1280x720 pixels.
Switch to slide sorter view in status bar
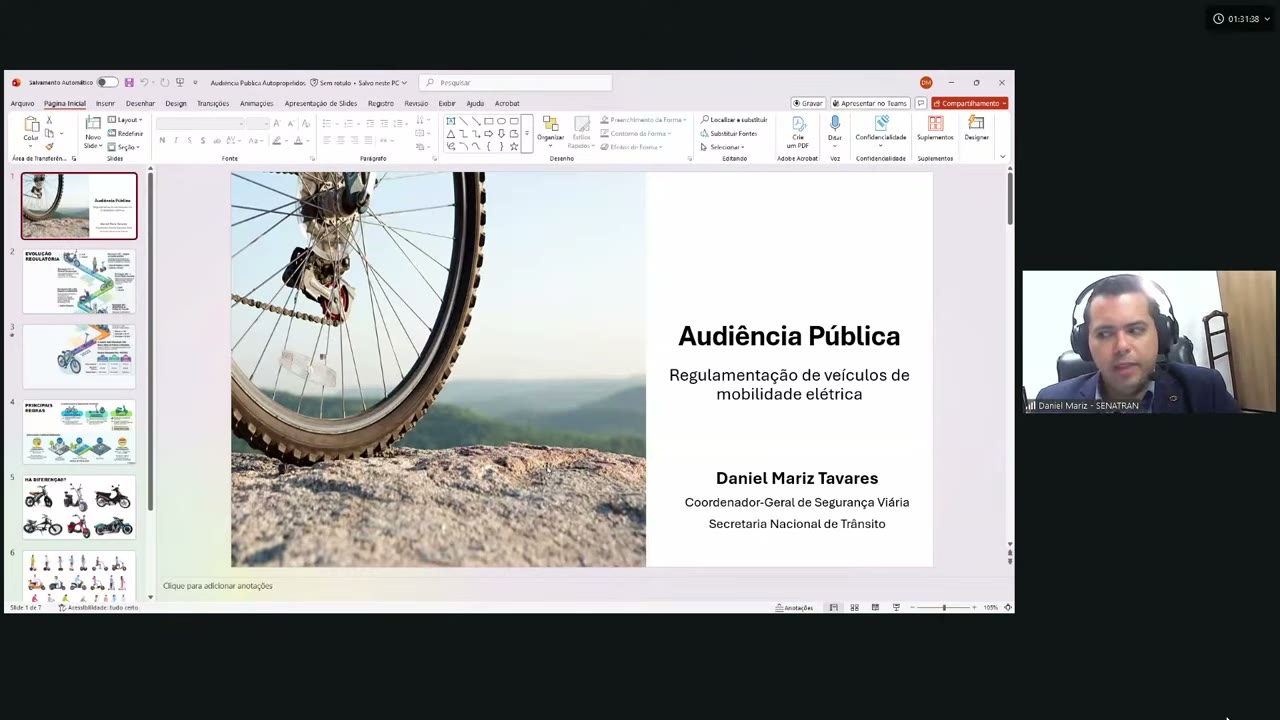[854, 607]
